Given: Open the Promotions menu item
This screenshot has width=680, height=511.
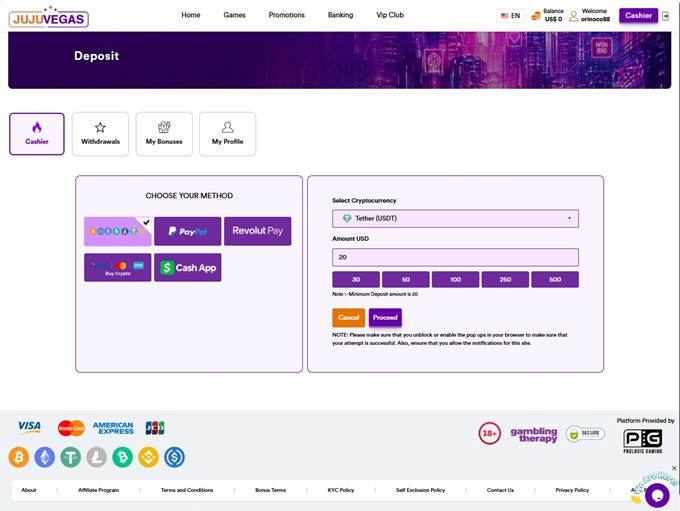Looking at the screenshot, I should click(287, 15).
